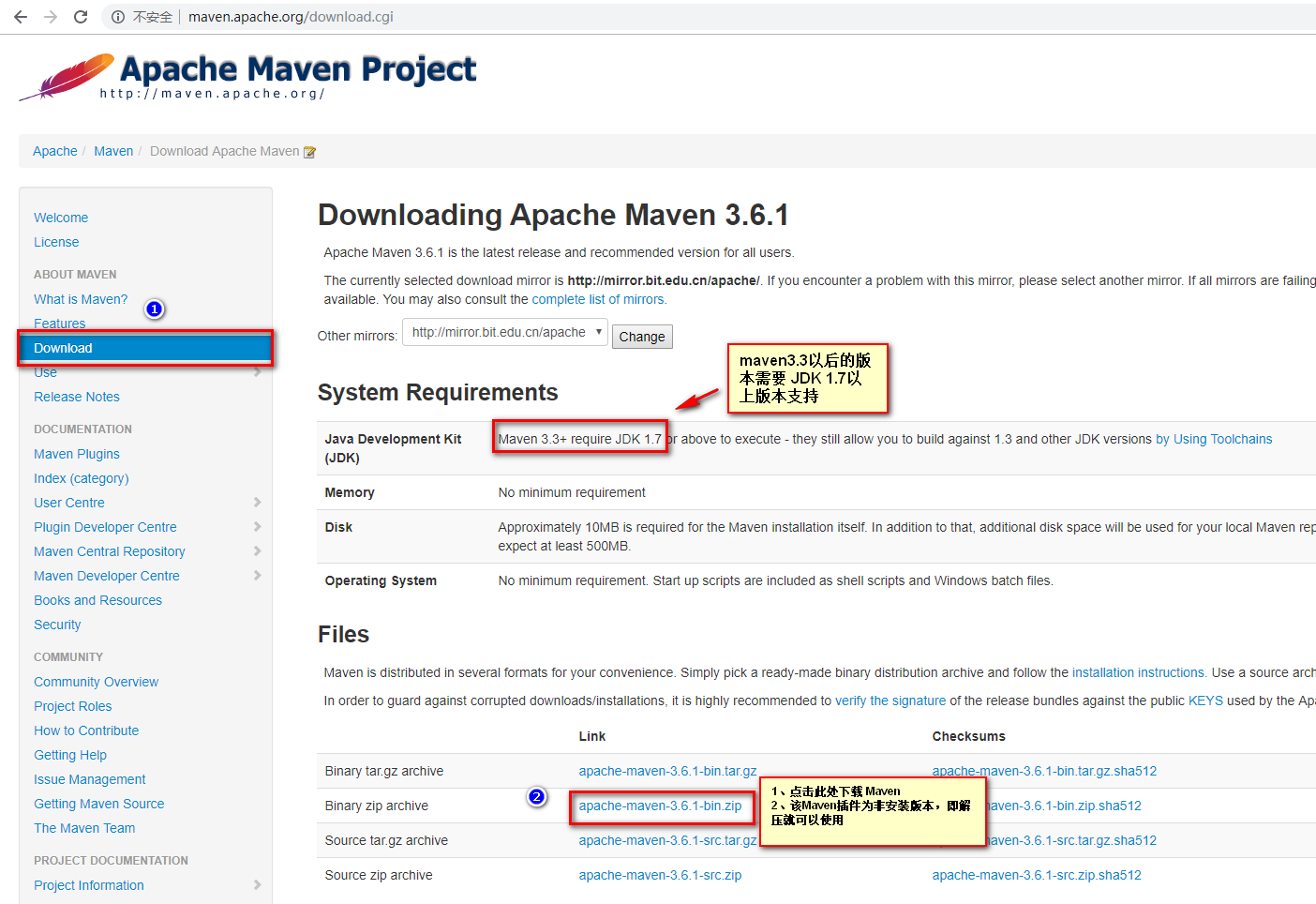This screenshot has height=904, width=1316.
Task: Open by Using Toolchains link
Action: tap(1214, 439)
